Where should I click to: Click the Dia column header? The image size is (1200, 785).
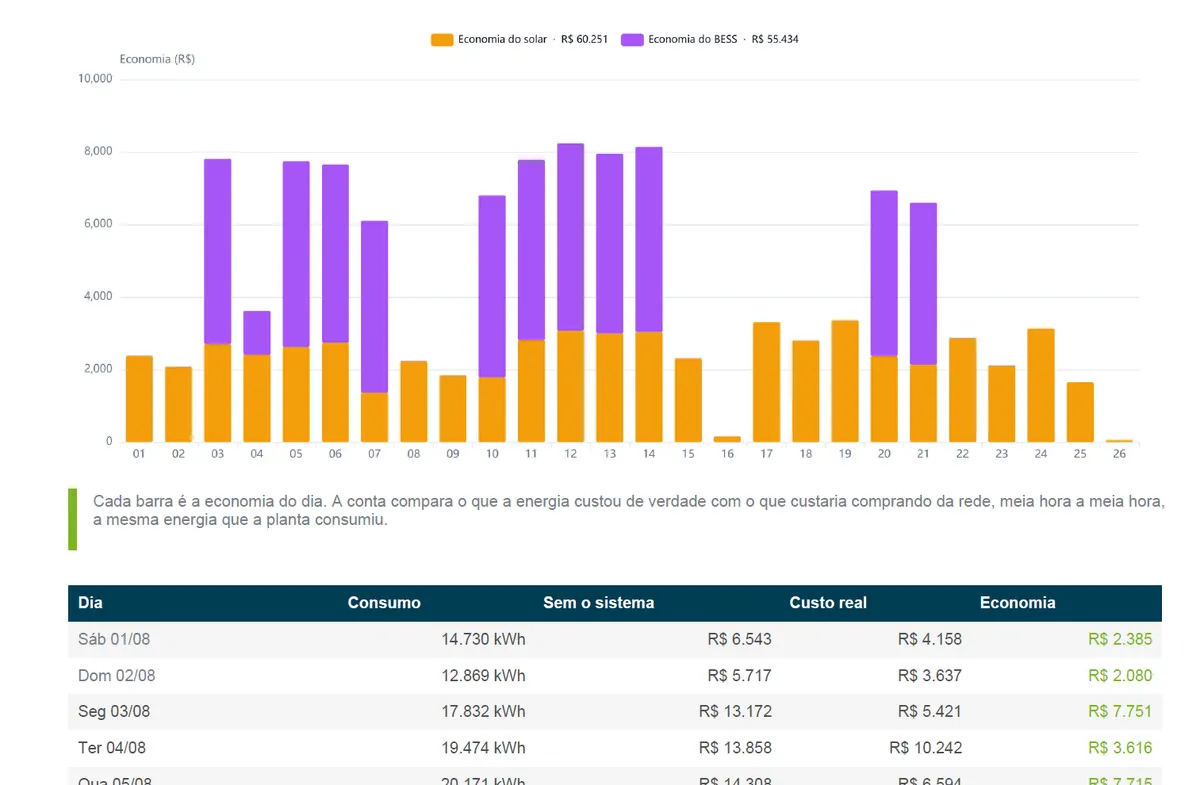click(91, 603)
